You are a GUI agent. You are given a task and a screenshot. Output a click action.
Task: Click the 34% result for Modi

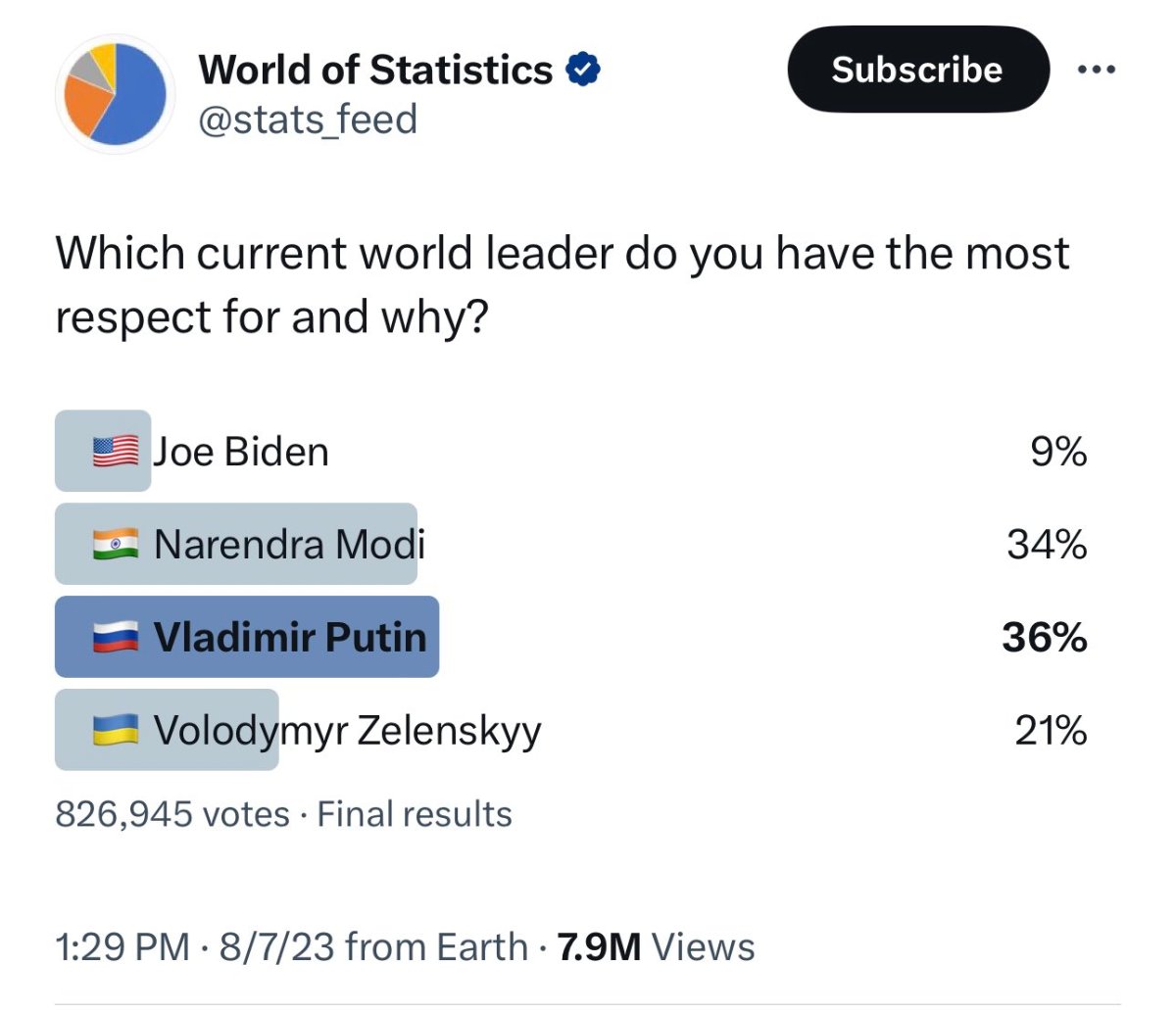pos(1046,544)
